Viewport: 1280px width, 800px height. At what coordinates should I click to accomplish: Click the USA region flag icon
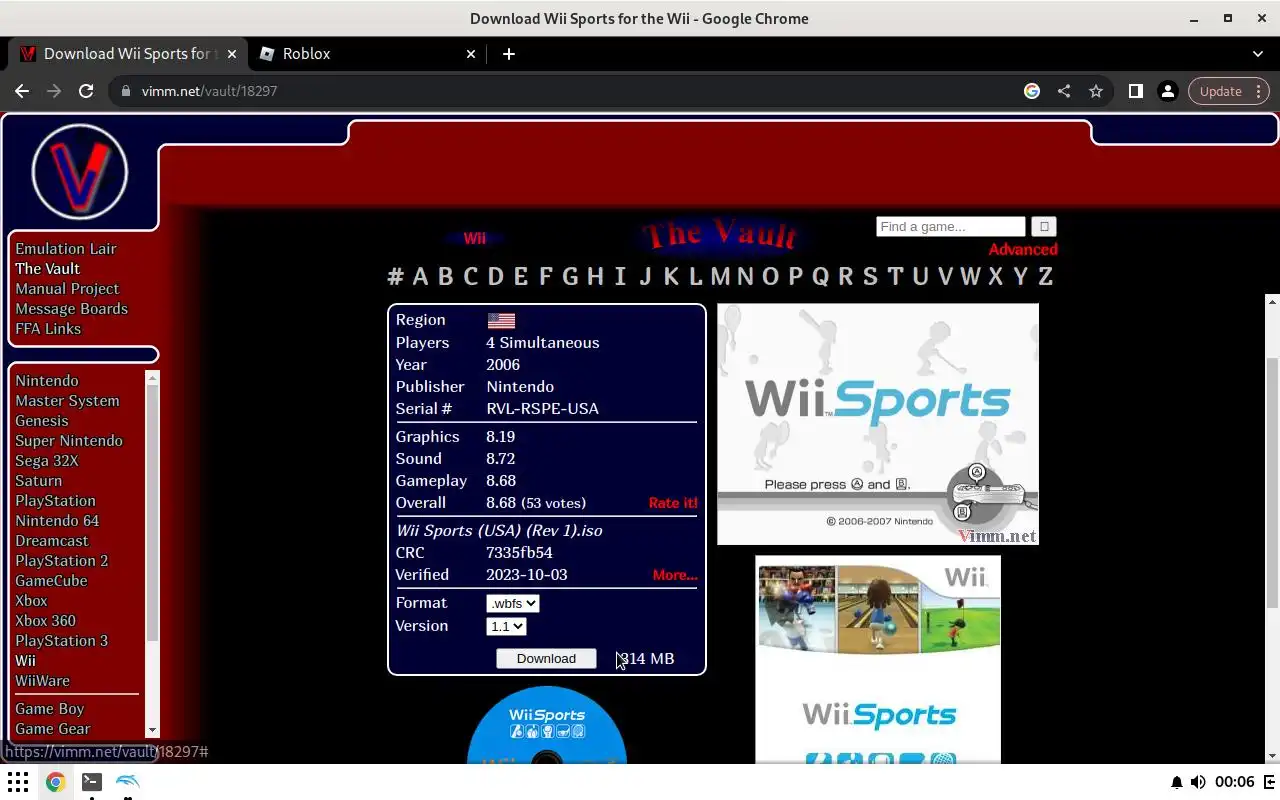(501, 321)
